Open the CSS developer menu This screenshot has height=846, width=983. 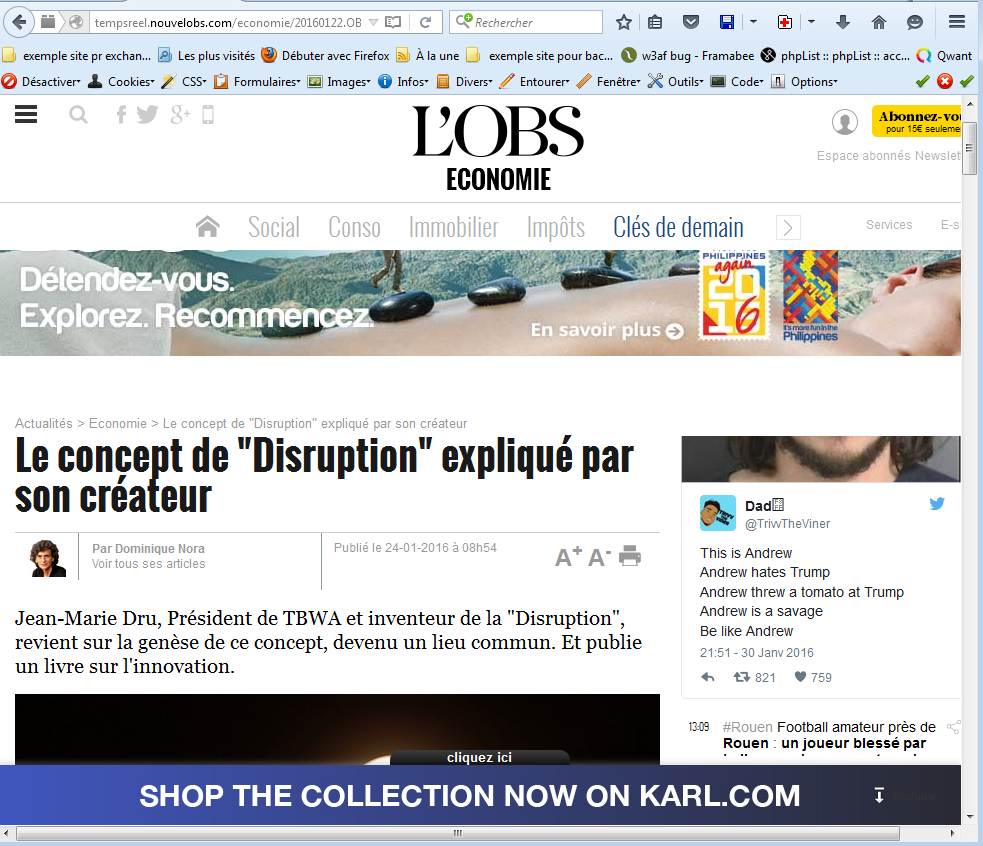click(x=184, y=82)
